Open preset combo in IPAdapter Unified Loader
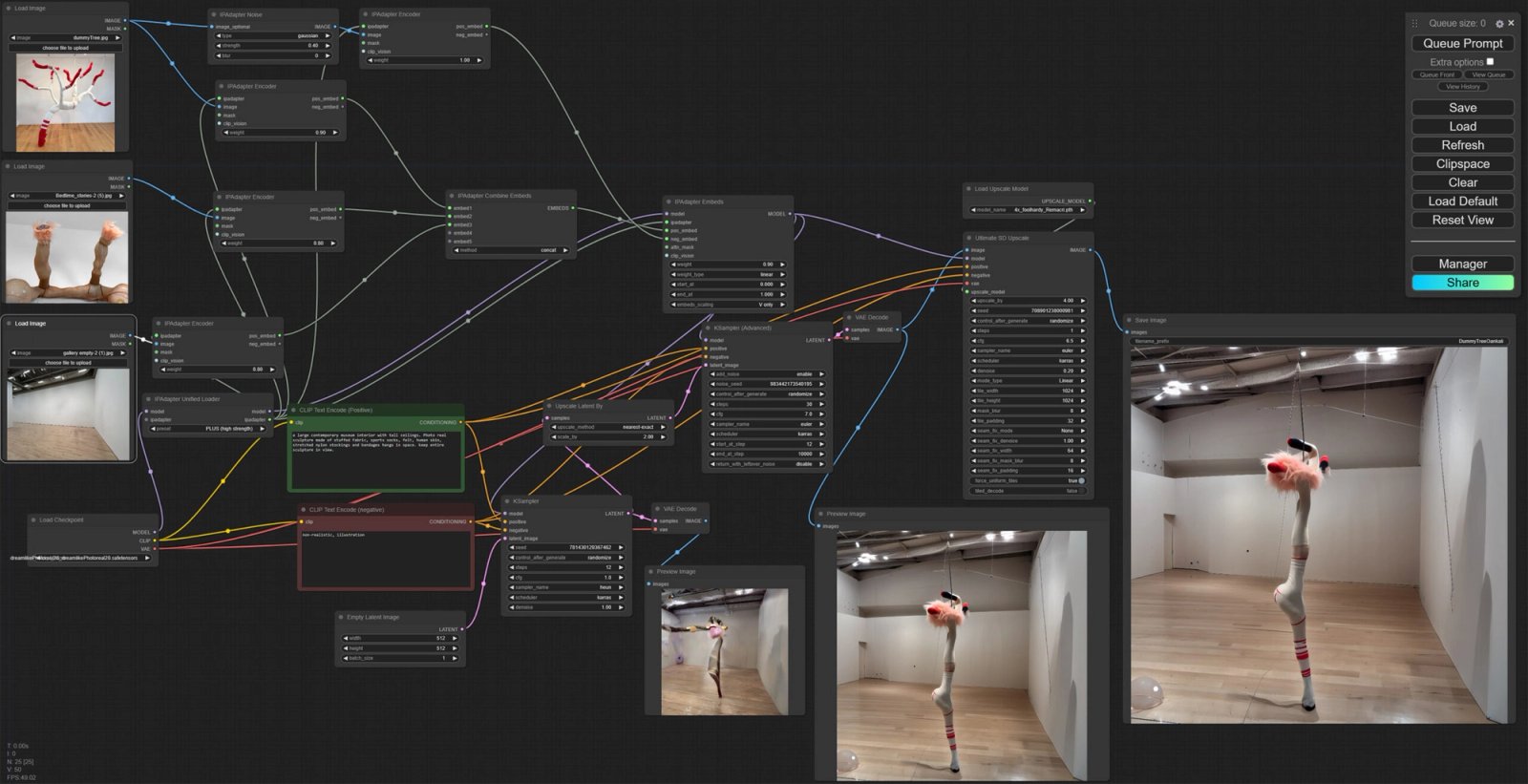The image size is (1528, 784). (x=208, y=429)
